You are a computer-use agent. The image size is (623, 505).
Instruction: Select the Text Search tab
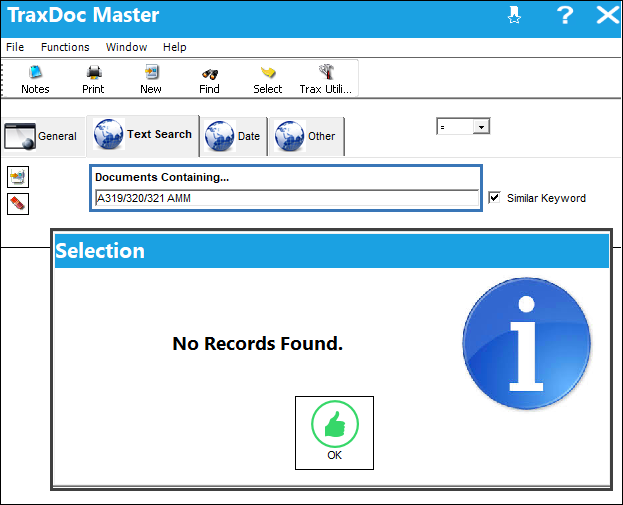[143, 135]
